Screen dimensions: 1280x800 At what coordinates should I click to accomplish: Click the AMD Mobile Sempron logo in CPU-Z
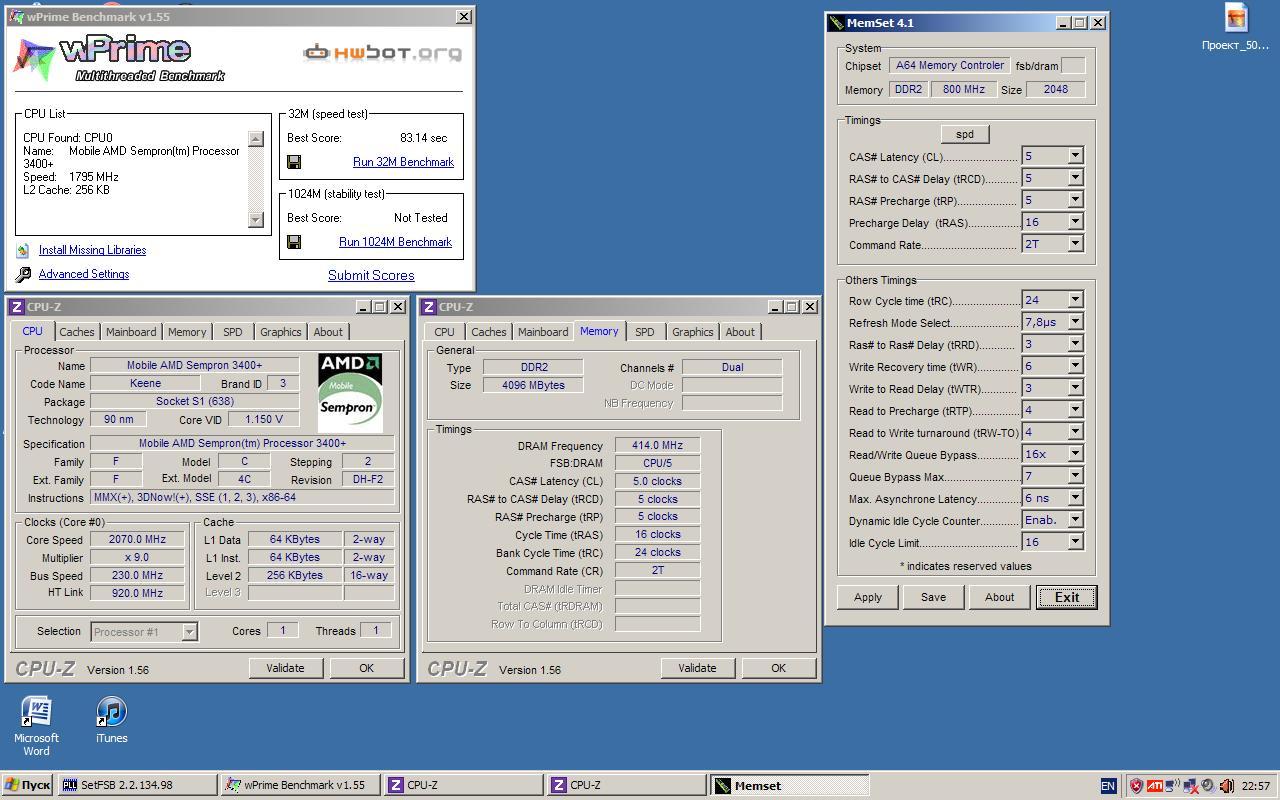(350, 392)
